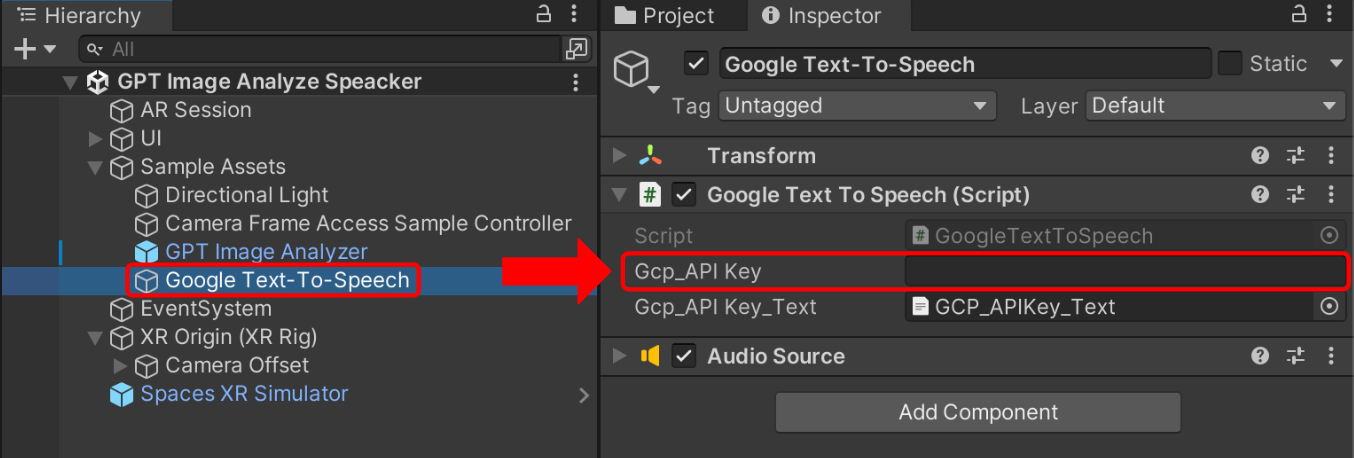Enable the Static checkbox
The width and height of the screenshot is (1354, 458).
click(1230, 64)
